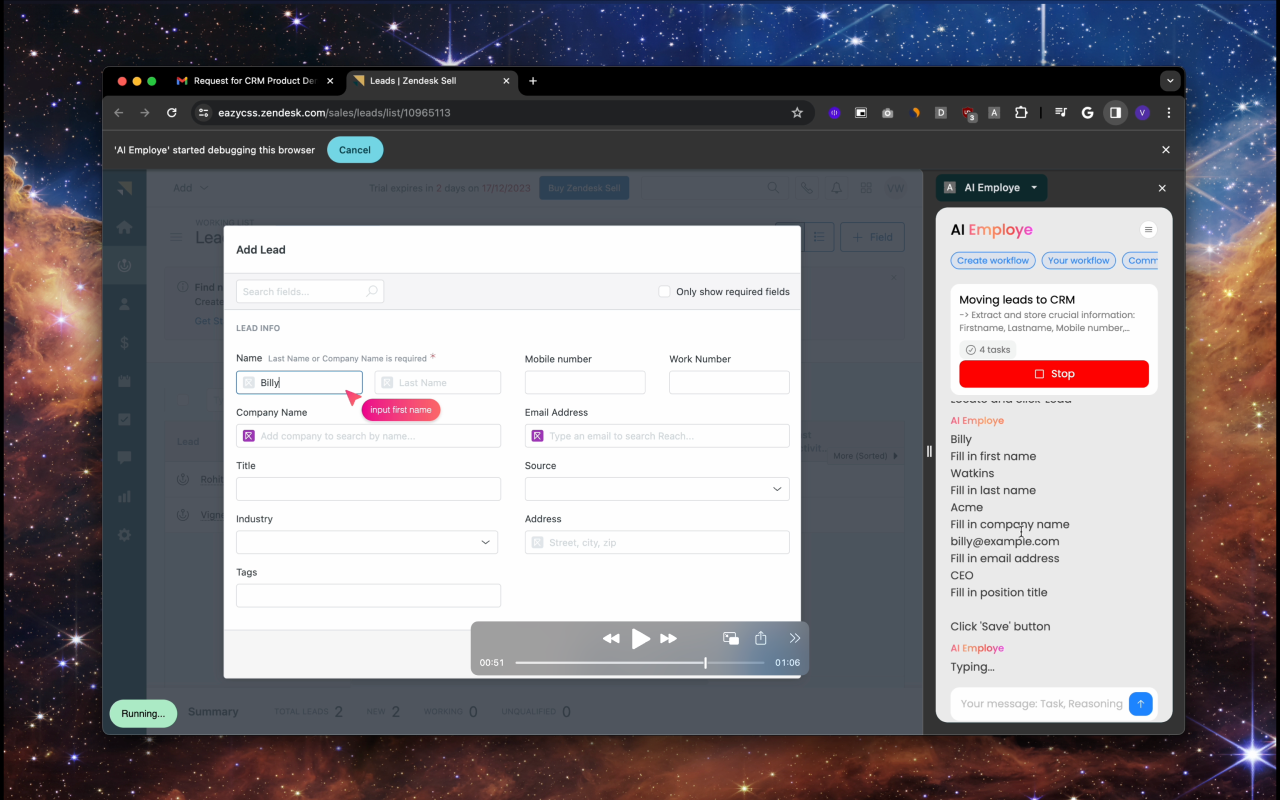The height and width of the screenshot is (800, 1280).
Task: Click the First Name field containing Billy
Action: (x=299, y=382)
